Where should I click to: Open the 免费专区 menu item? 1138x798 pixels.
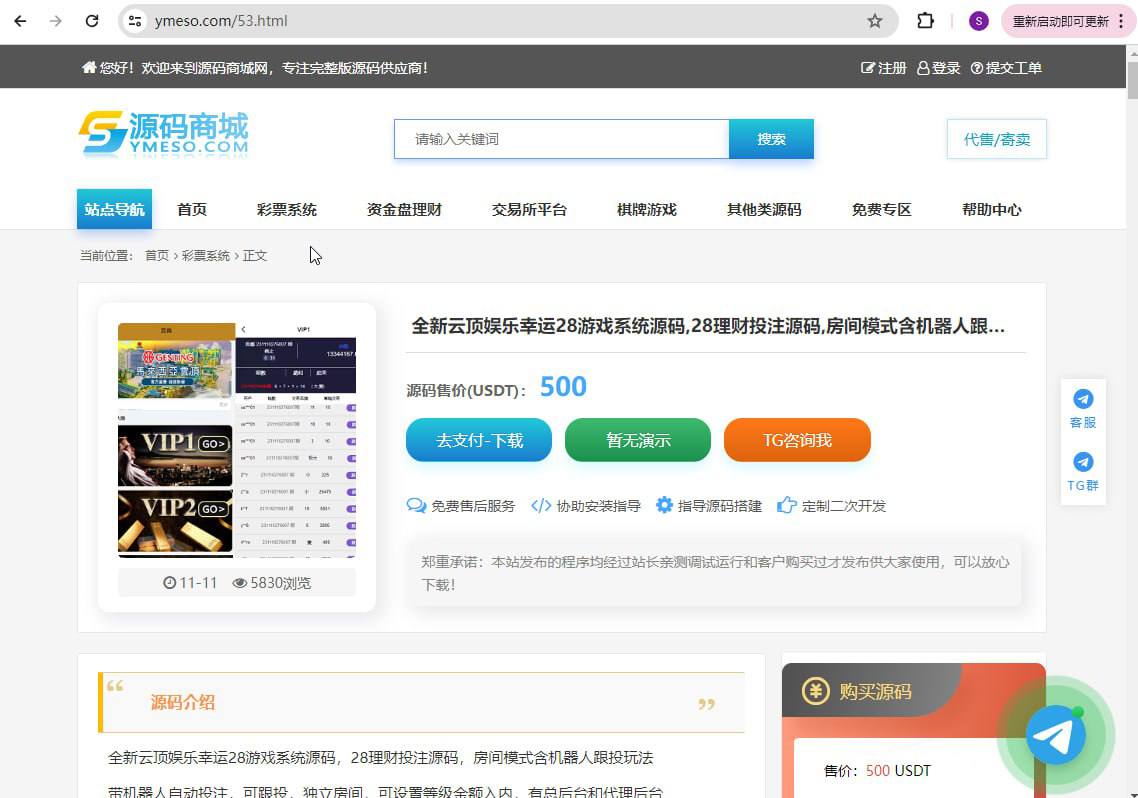tap(881, 210)
